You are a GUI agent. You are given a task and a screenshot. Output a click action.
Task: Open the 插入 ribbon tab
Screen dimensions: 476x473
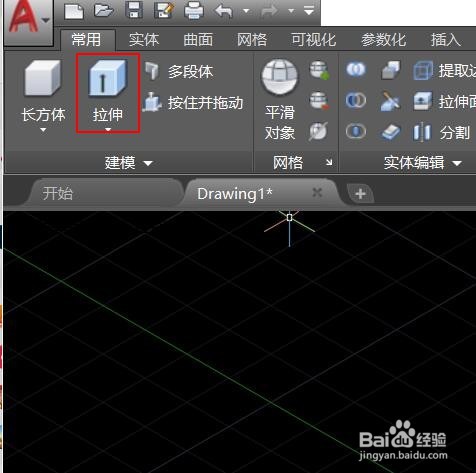tap(446, 40)
